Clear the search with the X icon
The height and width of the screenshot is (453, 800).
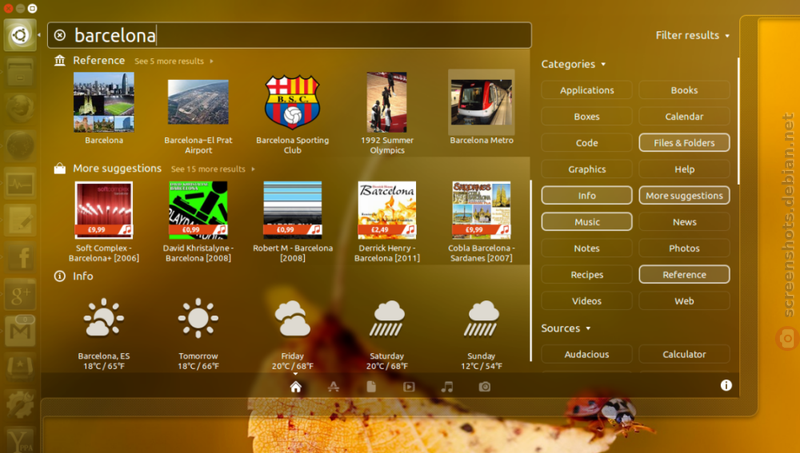(60, 35)
